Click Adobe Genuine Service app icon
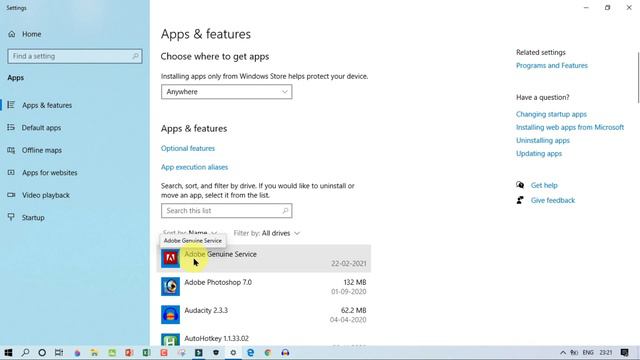This screenshot has width=640, height=360. [170, 258]
